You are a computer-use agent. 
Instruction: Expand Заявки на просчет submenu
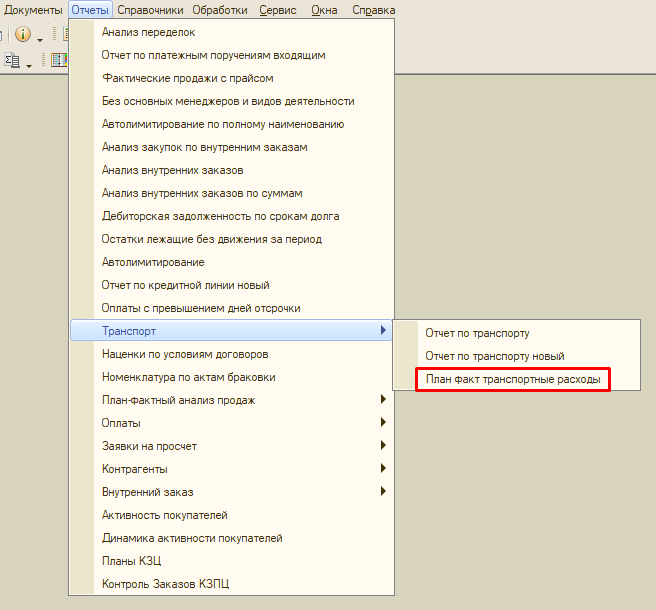[x=231, y=446]
